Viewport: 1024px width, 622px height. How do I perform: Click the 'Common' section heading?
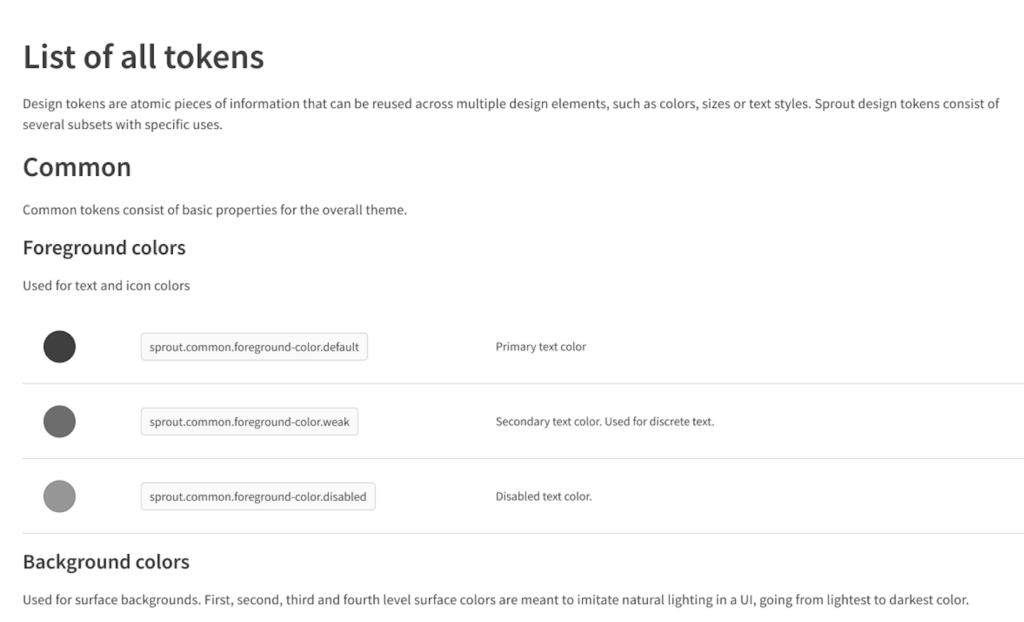pos(77,167)
